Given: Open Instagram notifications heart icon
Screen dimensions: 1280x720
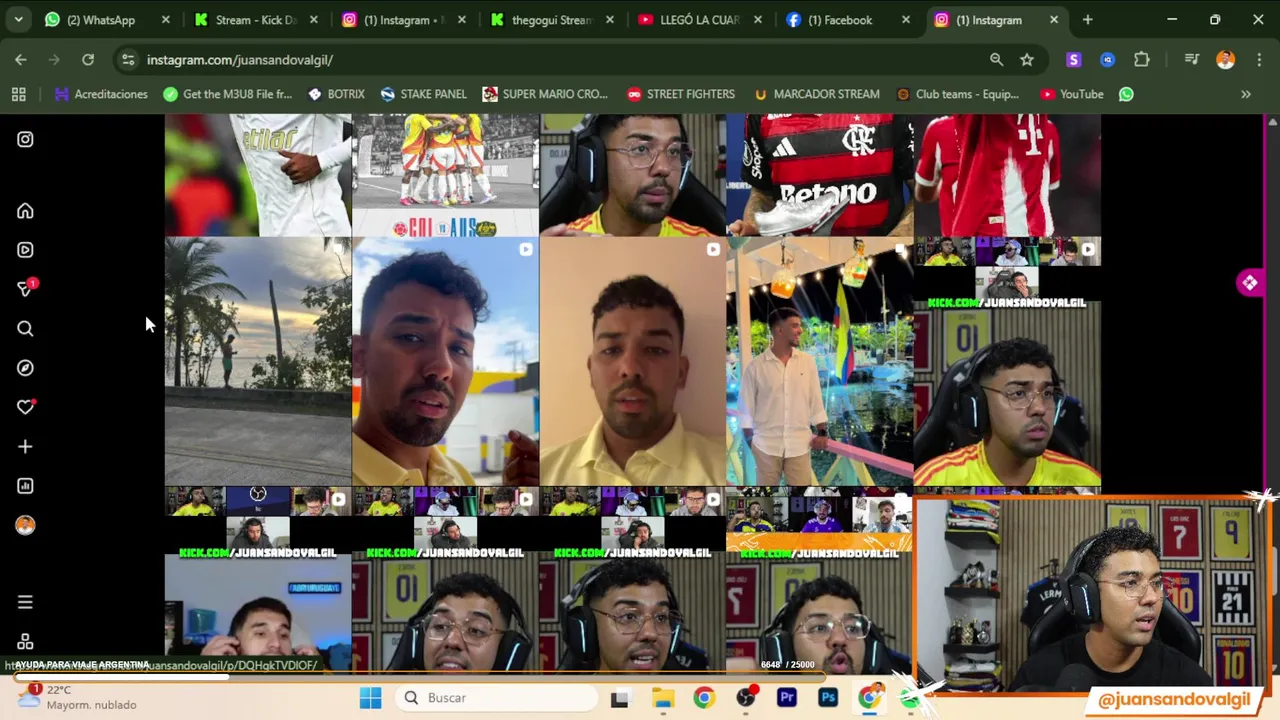Looking at the screenshot, I should point(25,407).
